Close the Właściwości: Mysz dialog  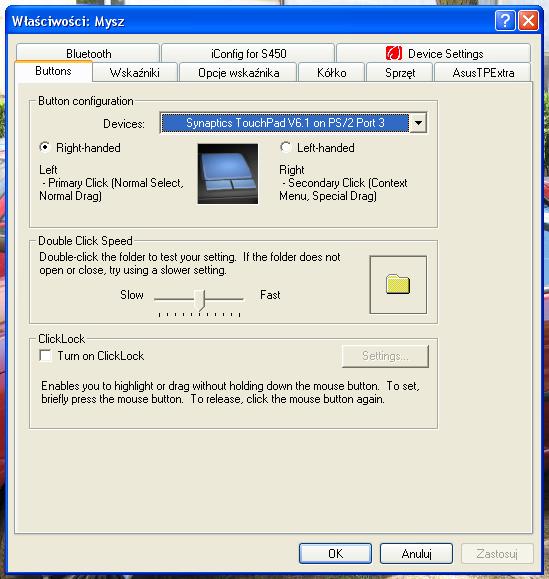click(x=528, y=21)
